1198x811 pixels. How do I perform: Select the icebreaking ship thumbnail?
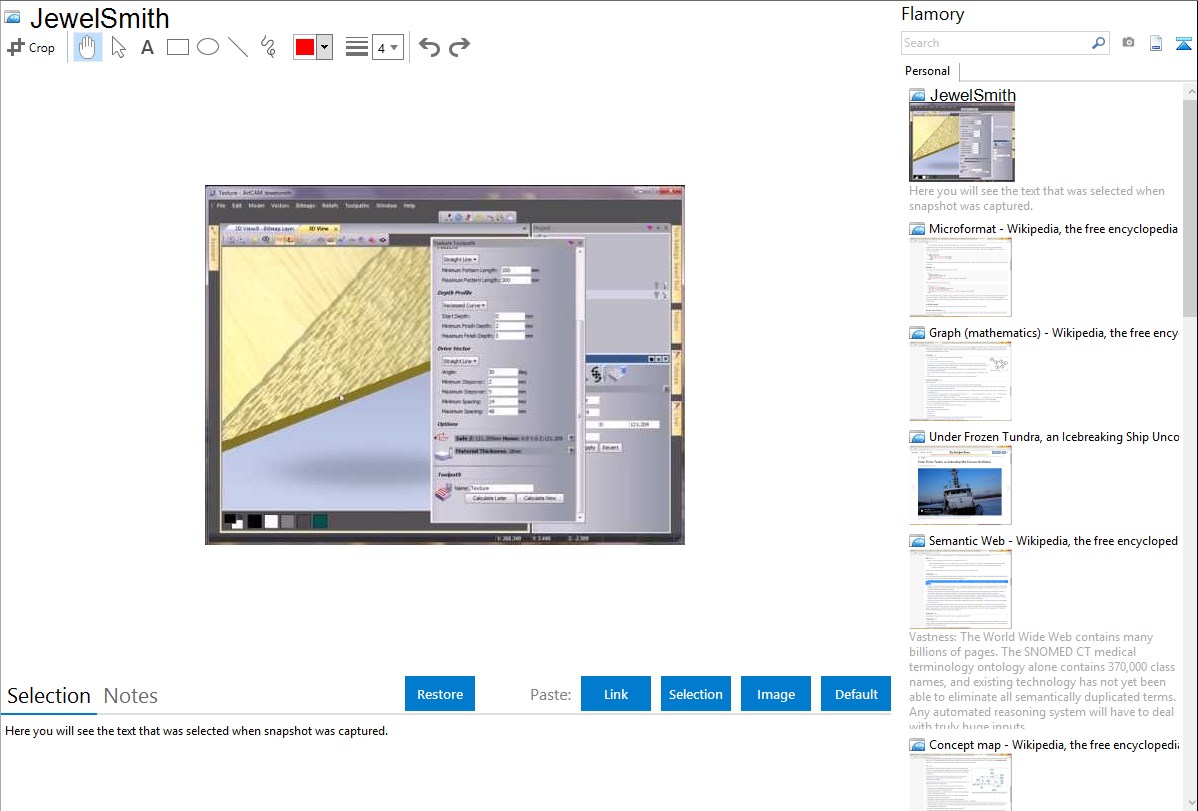pos(960,485)
